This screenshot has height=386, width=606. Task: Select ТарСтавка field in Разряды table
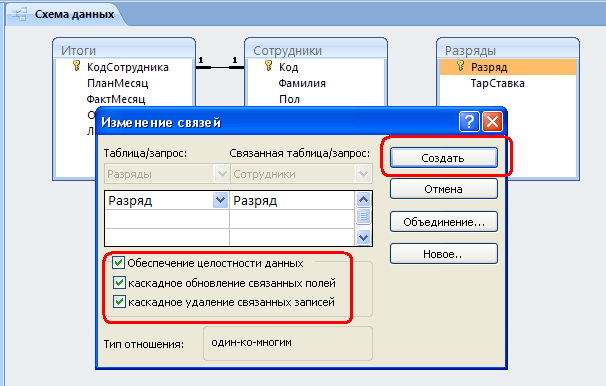click(x=497, y=83)
